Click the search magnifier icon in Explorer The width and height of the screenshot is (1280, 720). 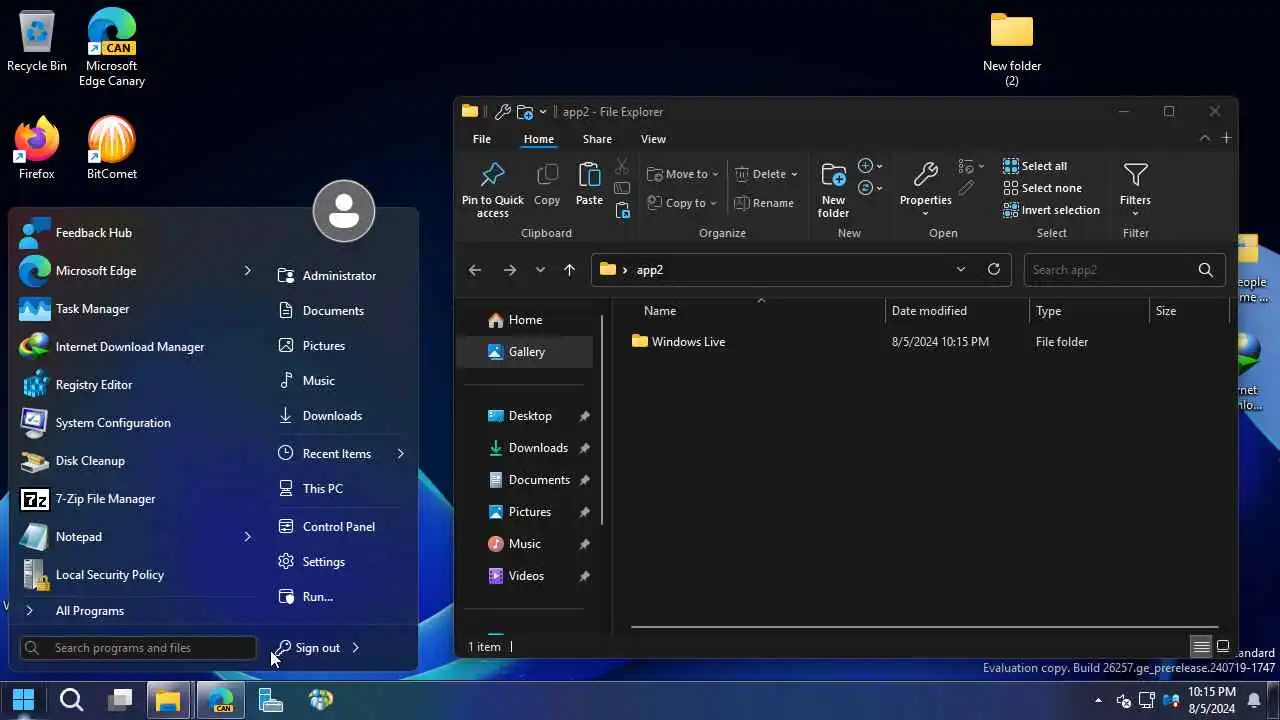click(1206, 270)
